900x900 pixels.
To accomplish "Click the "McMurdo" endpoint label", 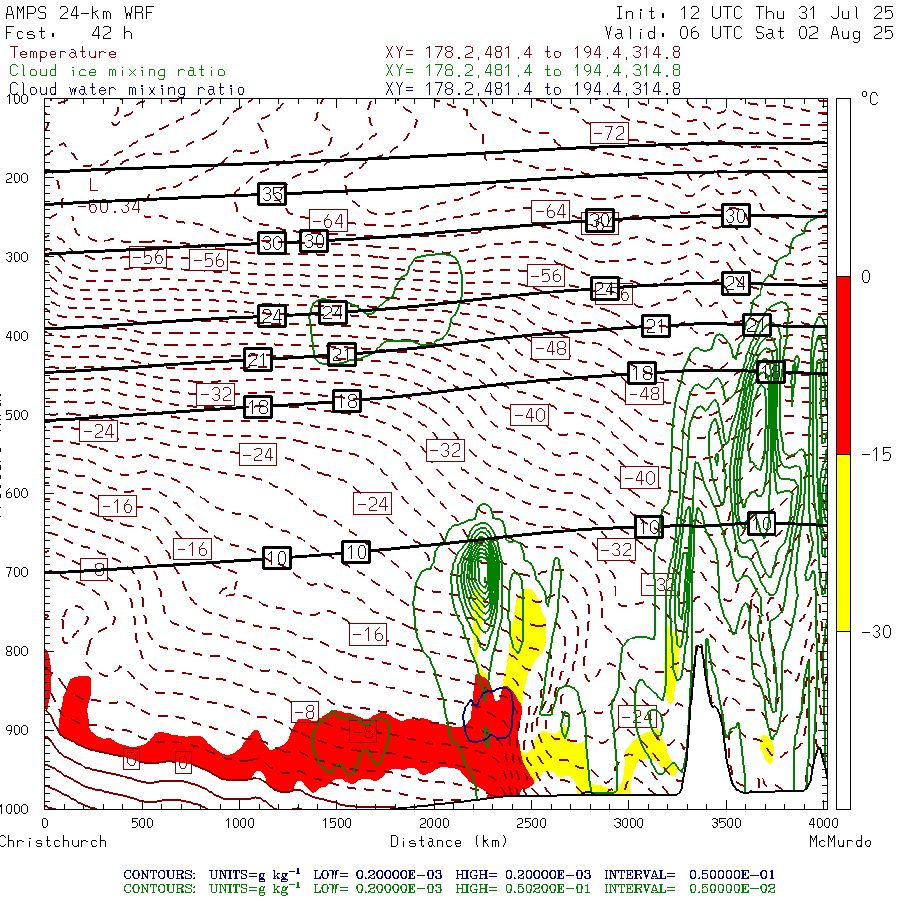I will pos(840,842).
